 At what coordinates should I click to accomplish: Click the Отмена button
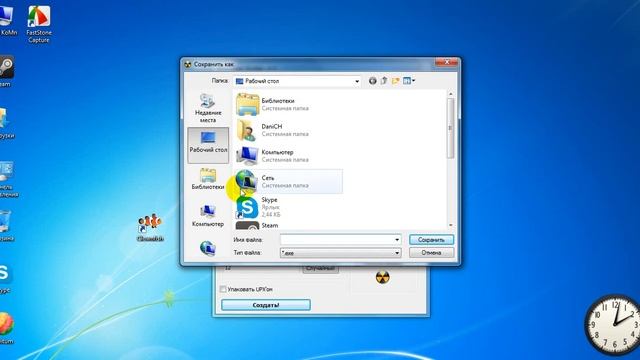coord(431,253)
